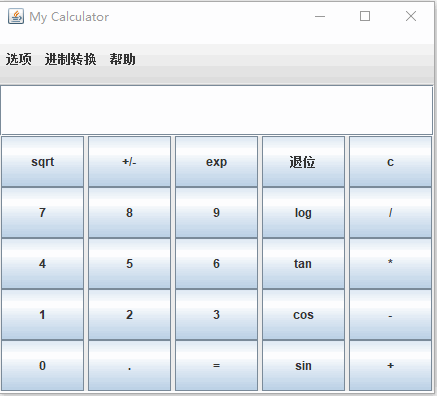Clear the display with the c button
The height and width of the screenshot is (396, 437).
pos(390,162)
